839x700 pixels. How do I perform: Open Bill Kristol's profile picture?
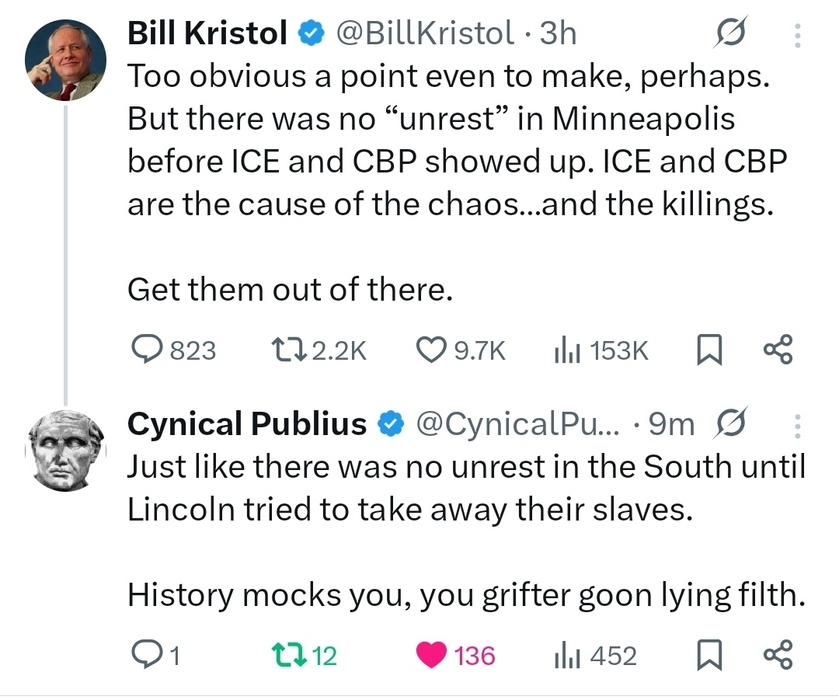coord(64,59)
